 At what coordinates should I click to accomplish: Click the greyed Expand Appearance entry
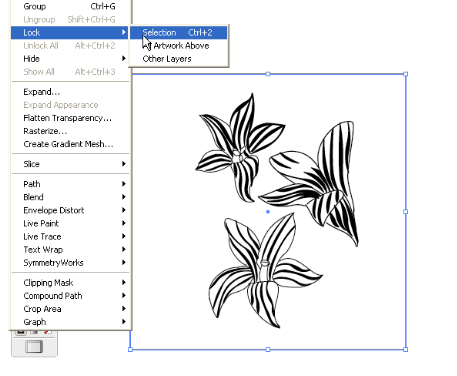[x=70, y=105]
